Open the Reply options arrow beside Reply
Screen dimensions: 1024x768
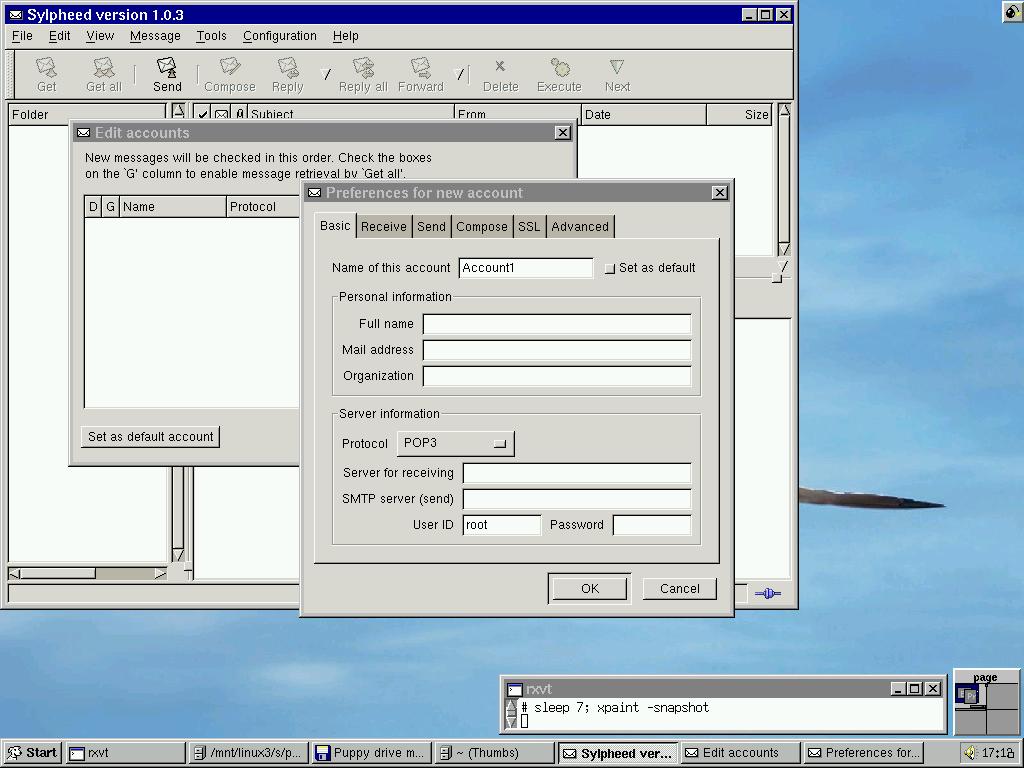tap(326, 74)
